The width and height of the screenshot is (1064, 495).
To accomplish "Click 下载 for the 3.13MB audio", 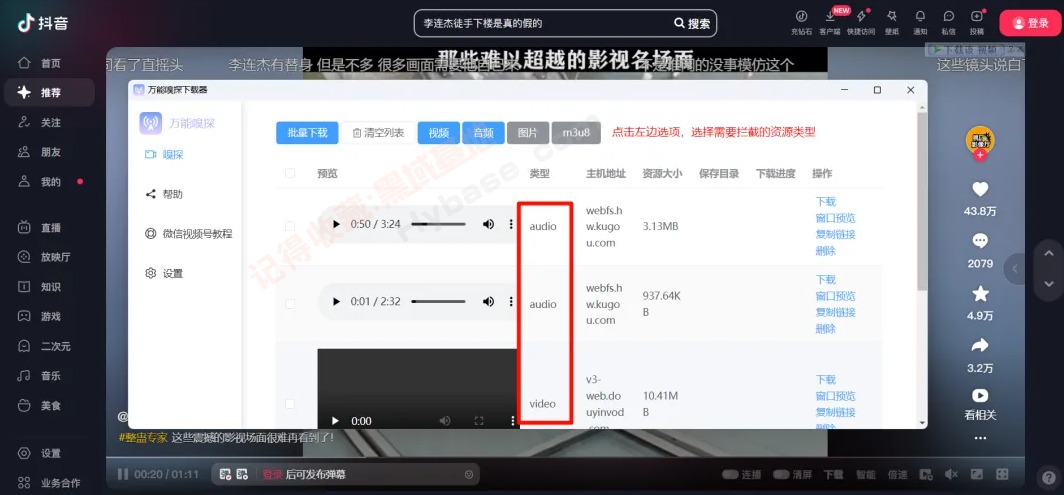I will pos(826,202).
